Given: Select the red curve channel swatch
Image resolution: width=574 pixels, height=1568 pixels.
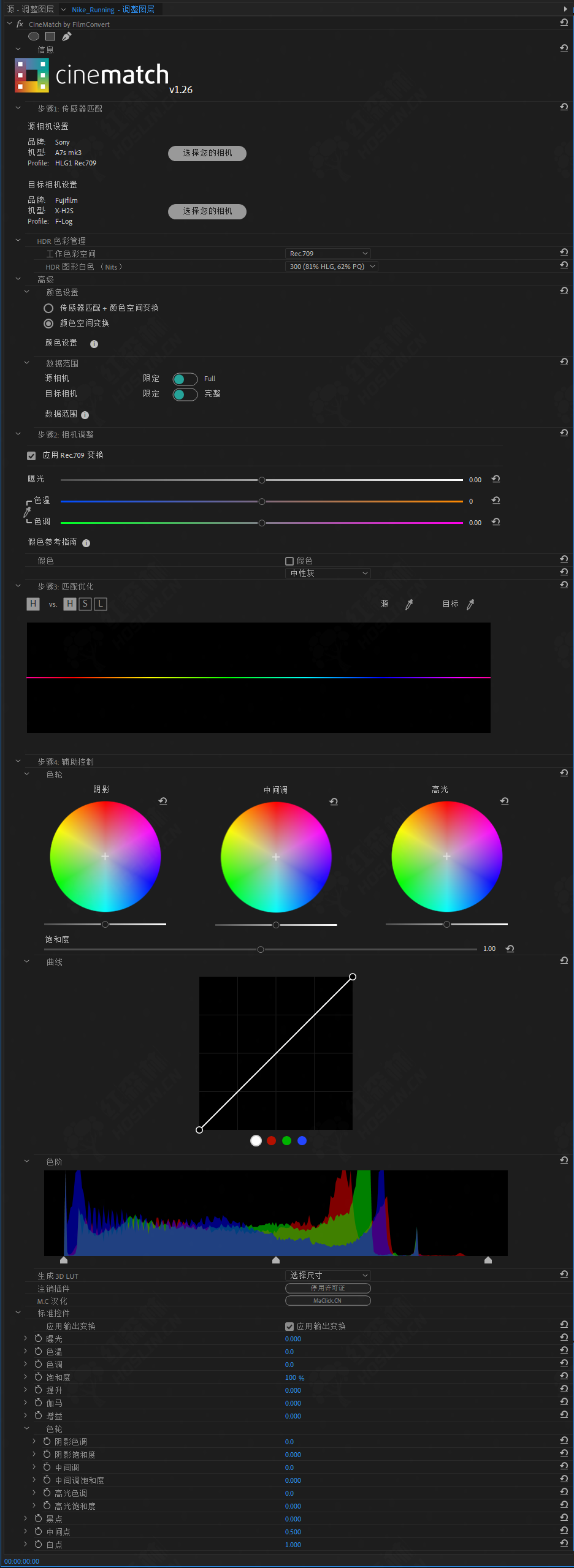Looking at the screenshot, I should 272,1141.
